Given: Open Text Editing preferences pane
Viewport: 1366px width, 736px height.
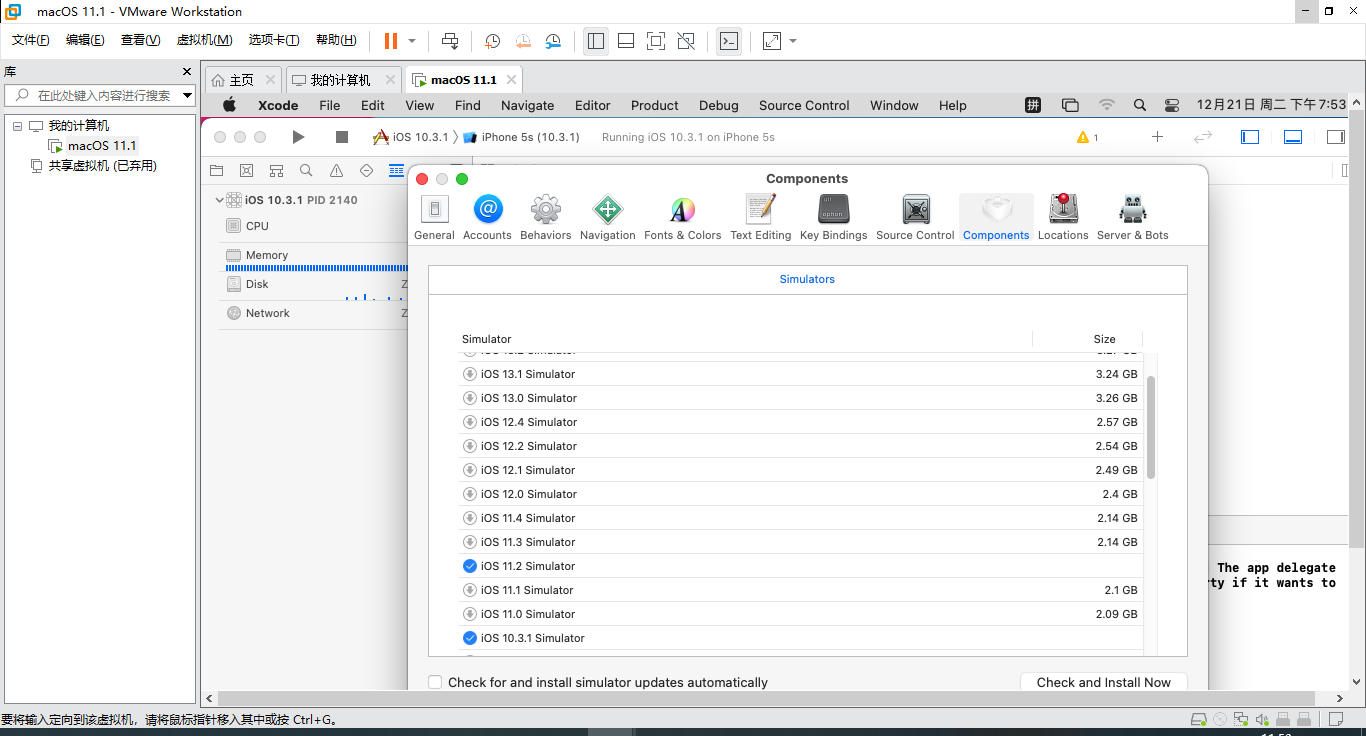Looking at the screenshot, I should pyautogui.click(x=761, y=217).
